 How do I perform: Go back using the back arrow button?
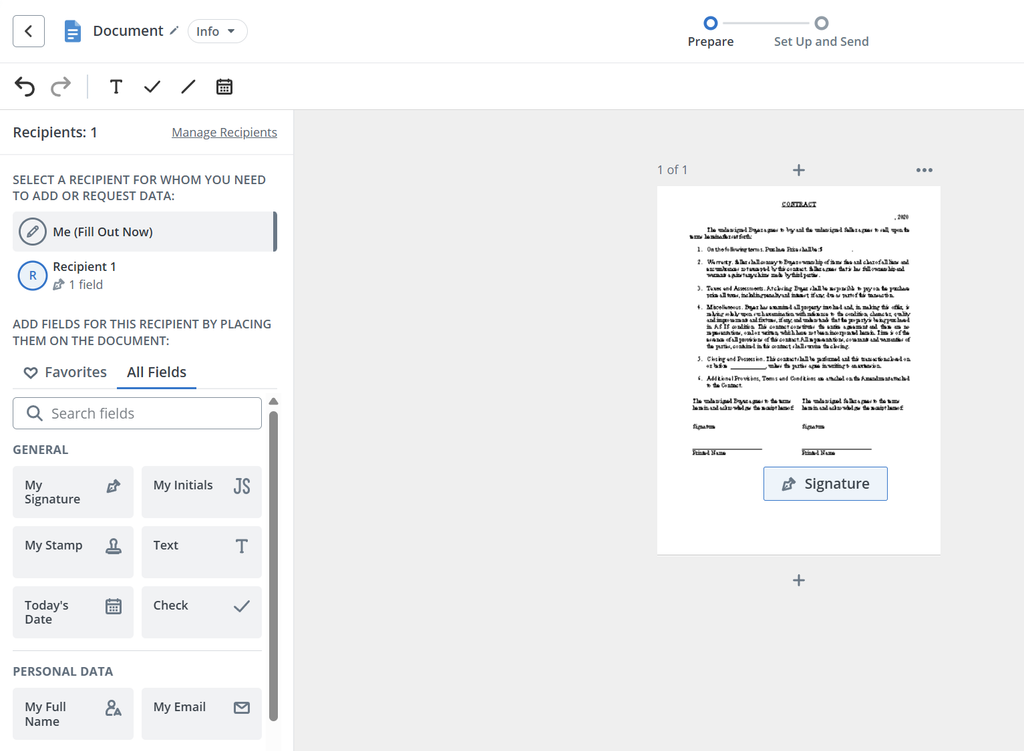[x=29, y=31]
